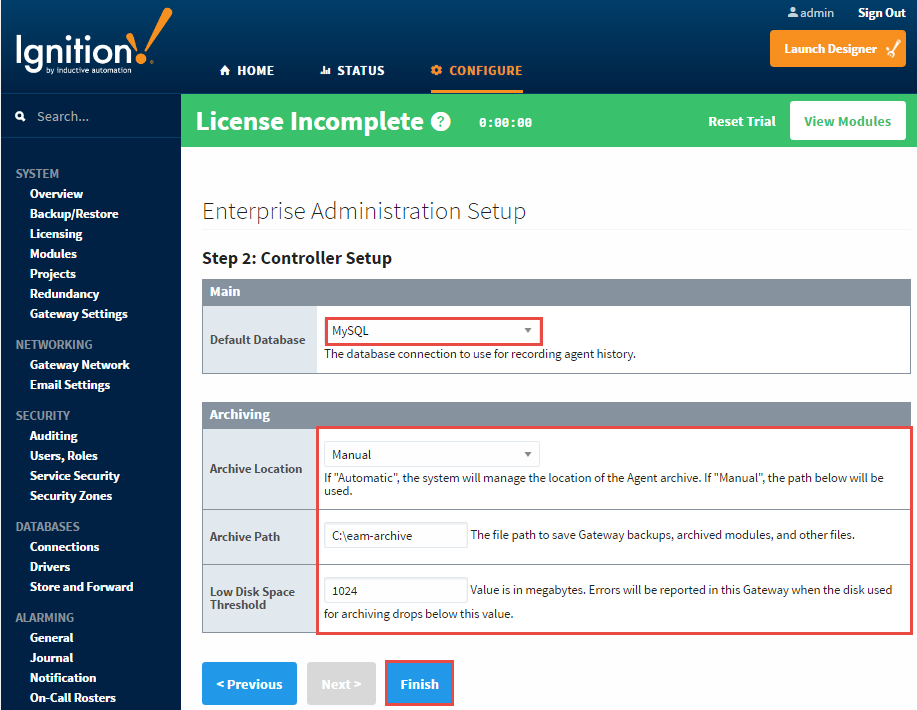The width and height of the screenshot is (917, 710).
Task: Open Service Security page
Action: 74,475
